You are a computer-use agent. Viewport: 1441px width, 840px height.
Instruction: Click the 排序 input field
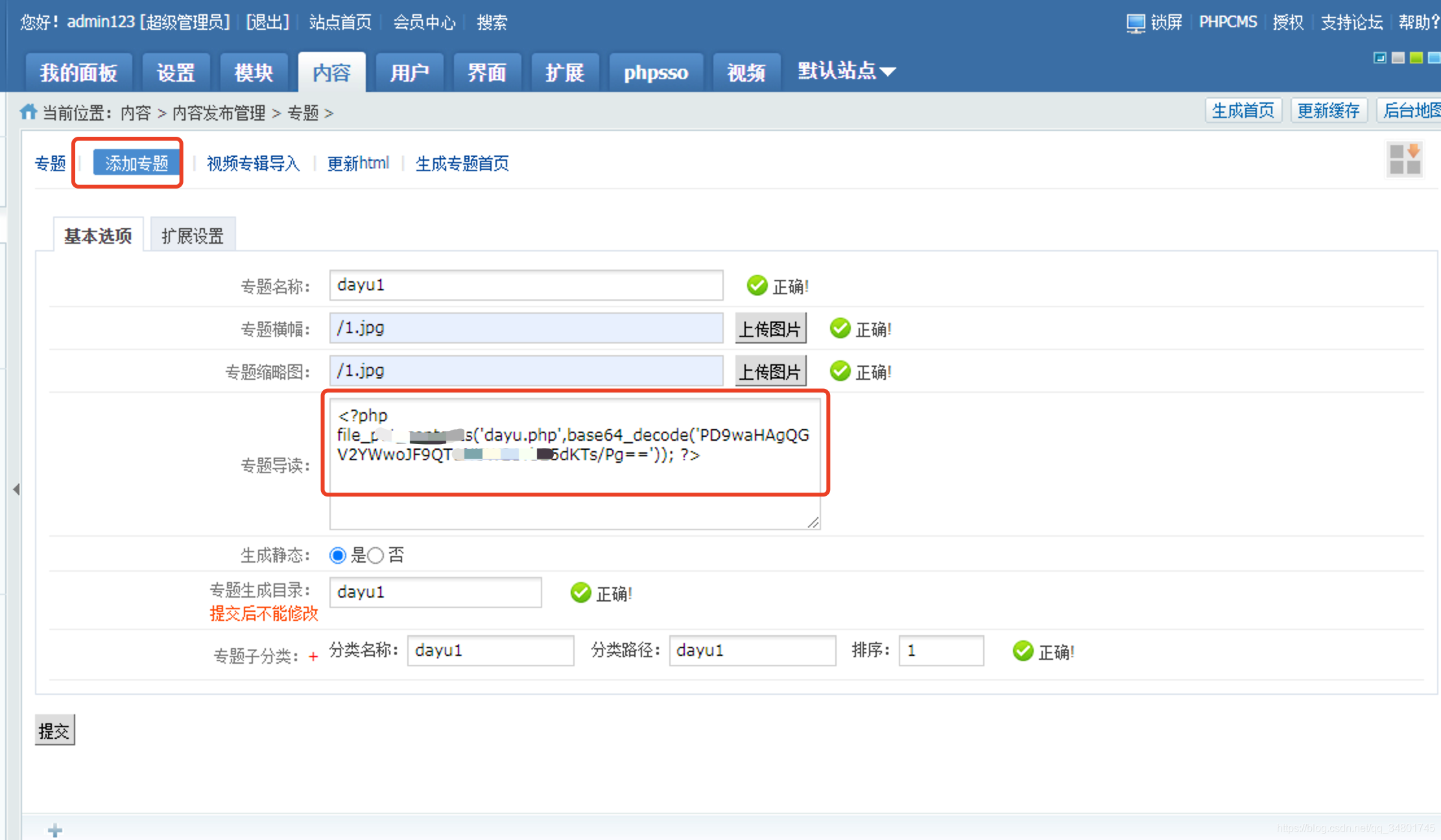(941, 651)
